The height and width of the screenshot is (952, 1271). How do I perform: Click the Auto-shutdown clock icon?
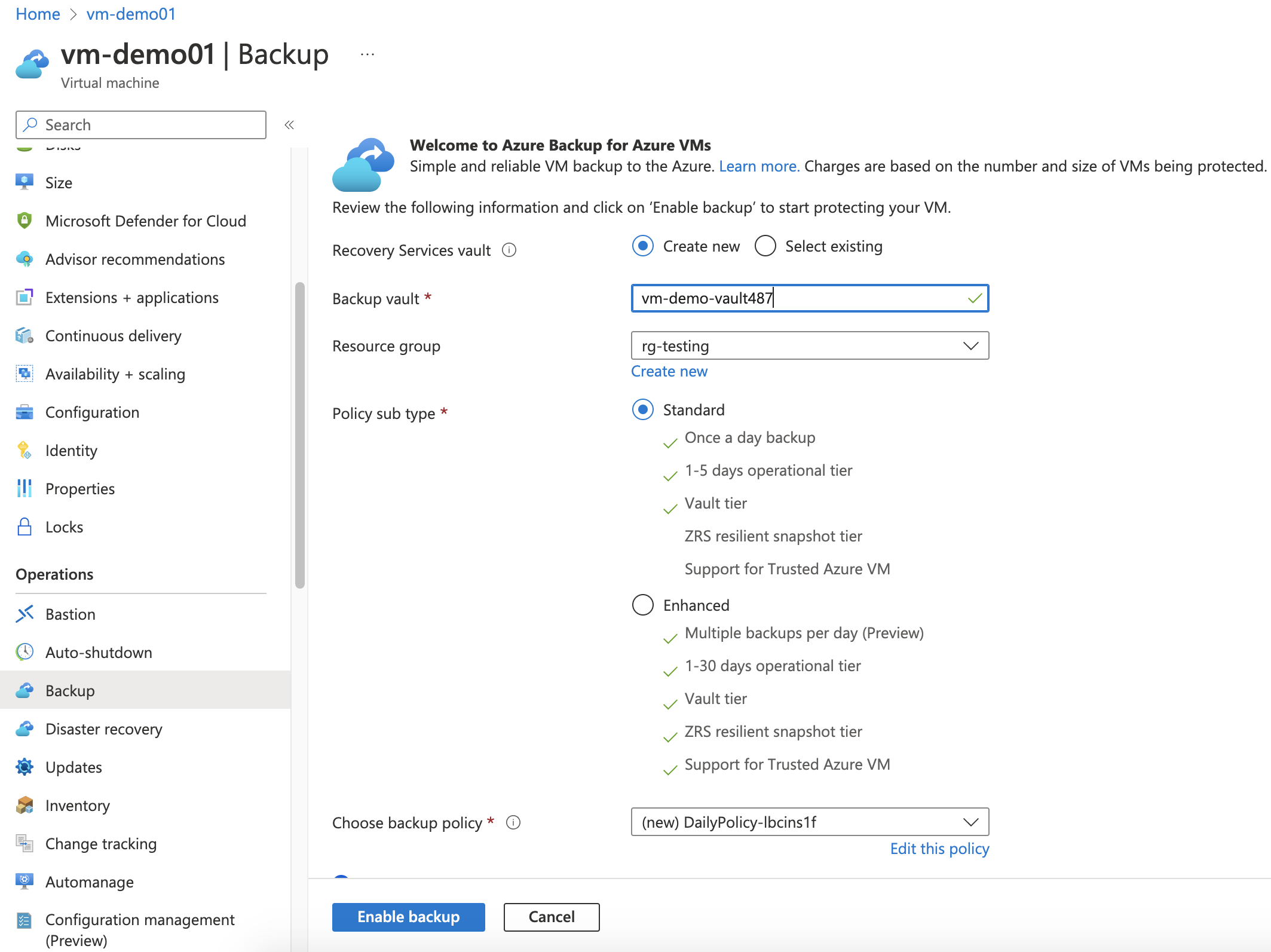[24, 652]
